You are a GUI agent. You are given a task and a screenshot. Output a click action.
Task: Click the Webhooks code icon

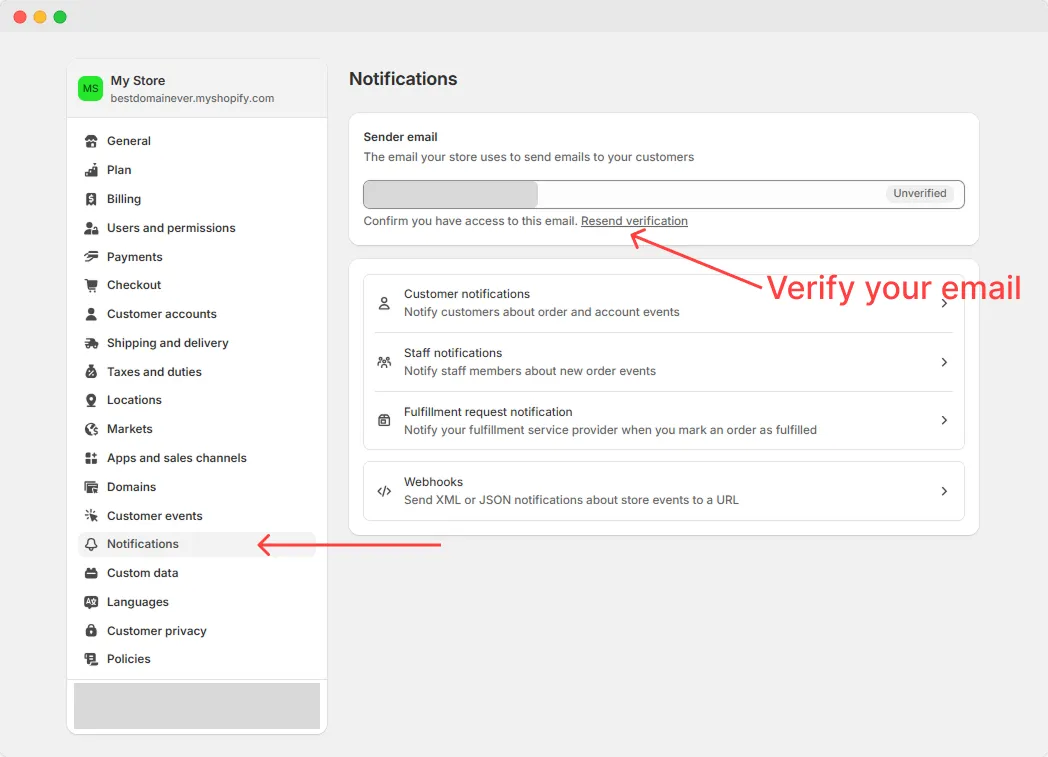tap(384, 491)
